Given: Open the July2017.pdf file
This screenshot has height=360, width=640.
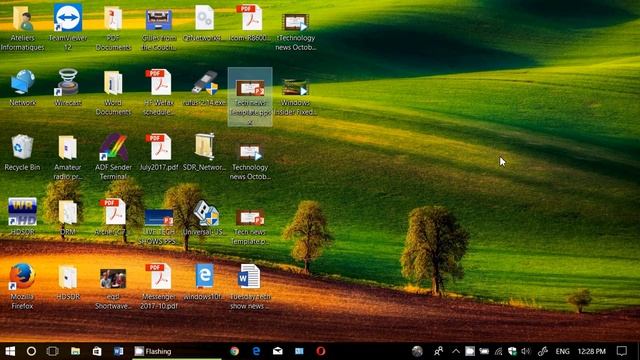Looking at the screenshot, I should [159, 152].
